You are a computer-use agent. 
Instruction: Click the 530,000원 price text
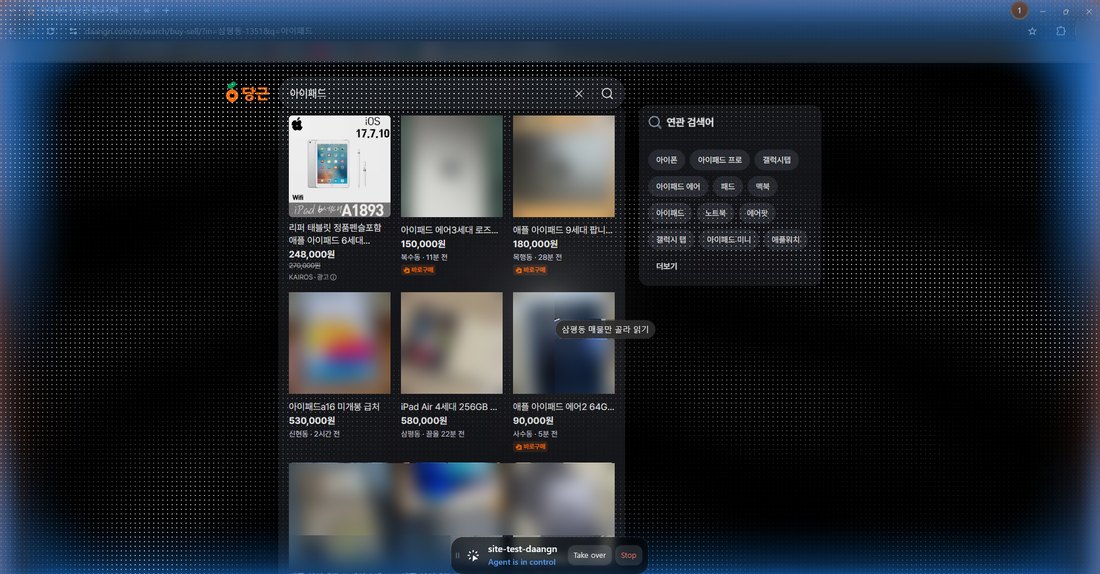point(311,421)
